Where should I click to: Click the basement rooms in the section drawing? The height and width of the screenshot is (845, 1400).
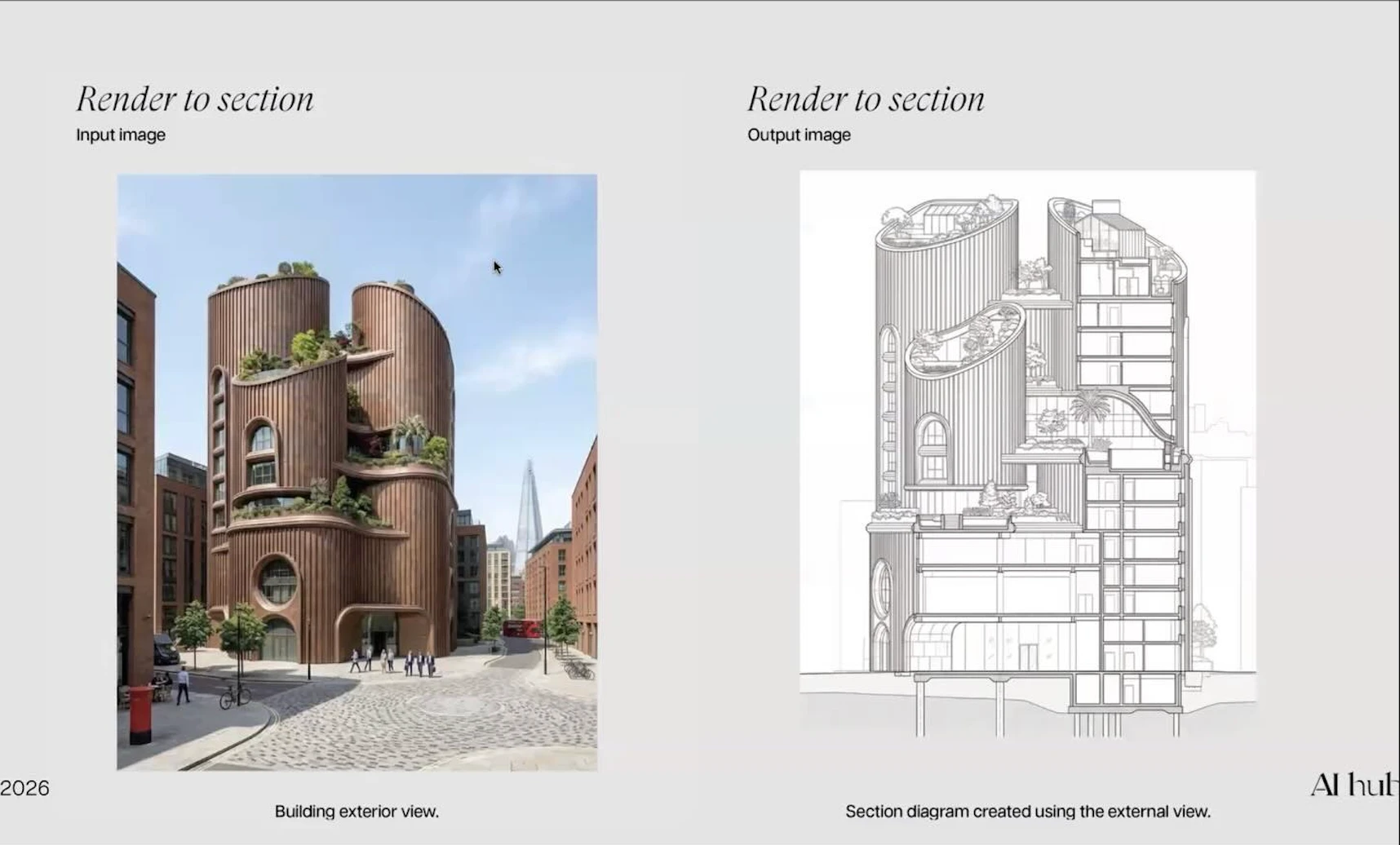(1124, 690)
